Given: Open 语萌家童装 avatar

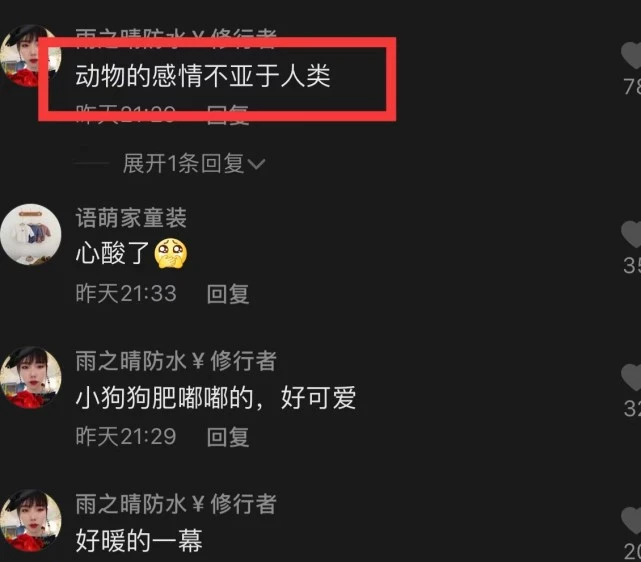Looking at the screenshot, I should point(31,234).
